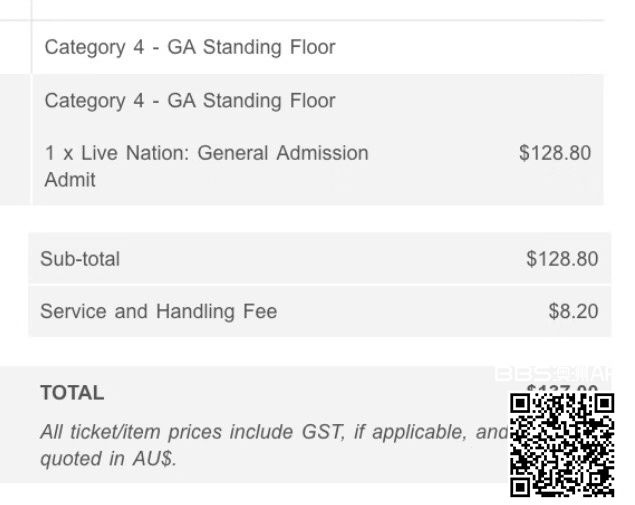This screenshot has width=635, height=505.
Task: Click the QR code's bottom-left corner square
Action: pos(522,486)
